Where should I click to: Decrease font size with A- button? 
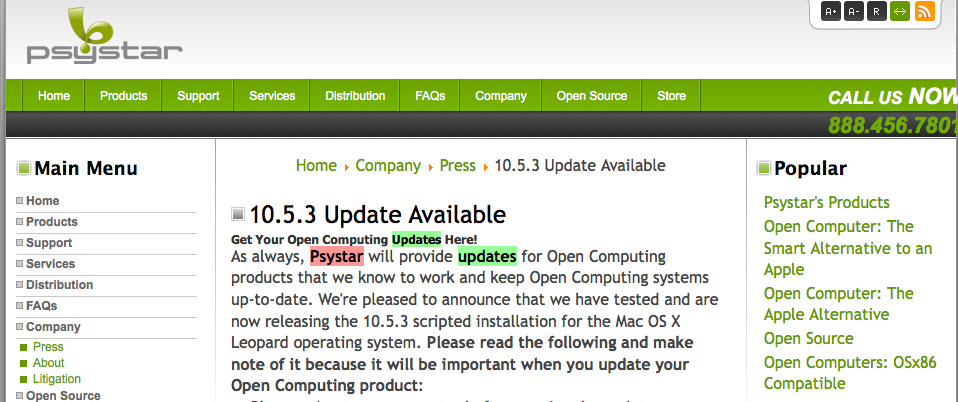pyautogui.click(x=854, y=11)
